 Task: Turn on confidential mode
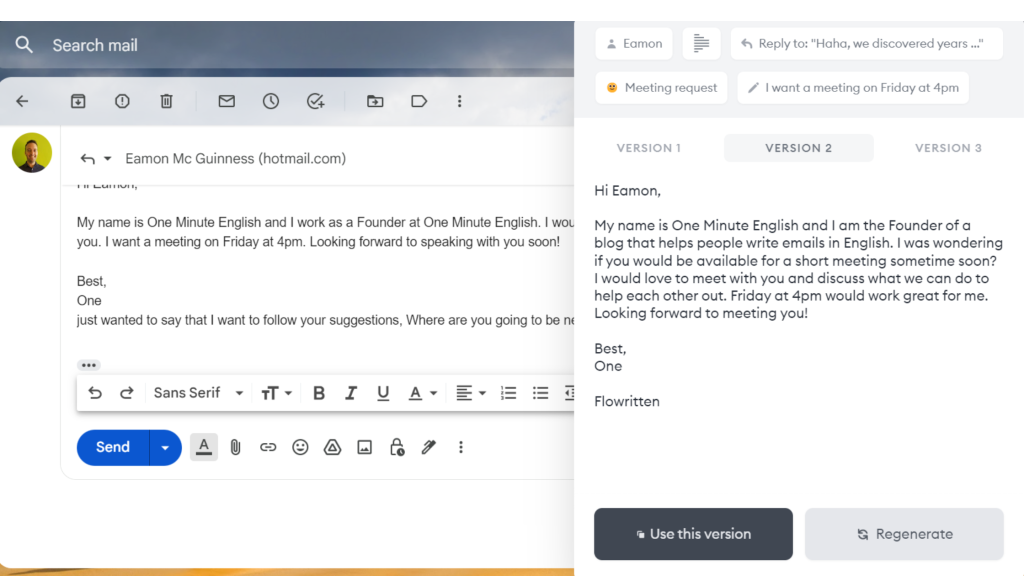point(396,447)
